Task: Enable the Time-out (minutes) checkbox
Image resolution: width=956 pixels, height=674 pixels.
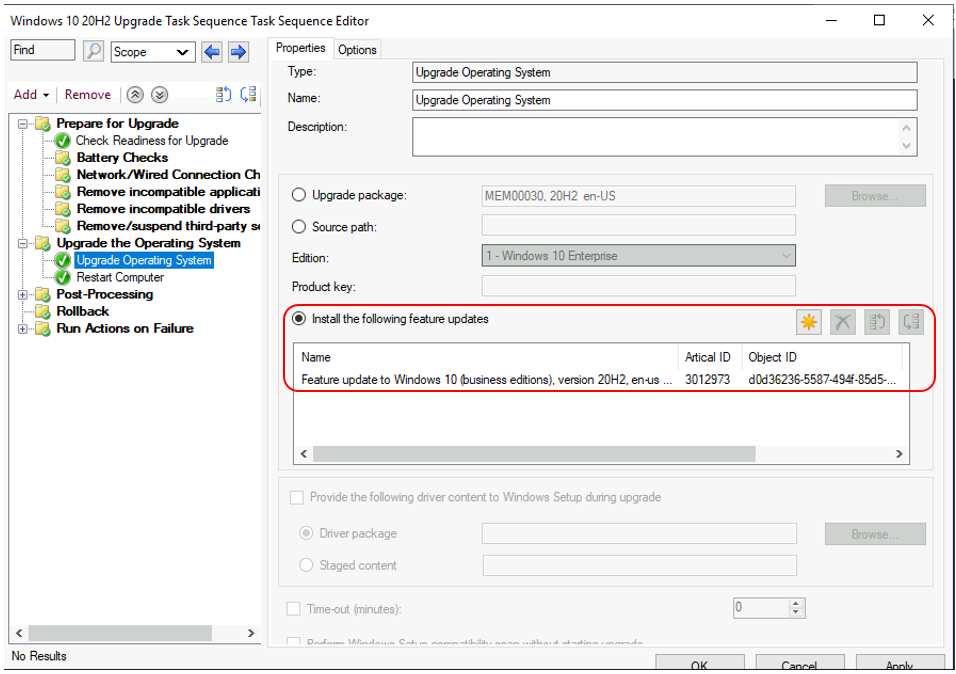Action: (x=294, y=608)
